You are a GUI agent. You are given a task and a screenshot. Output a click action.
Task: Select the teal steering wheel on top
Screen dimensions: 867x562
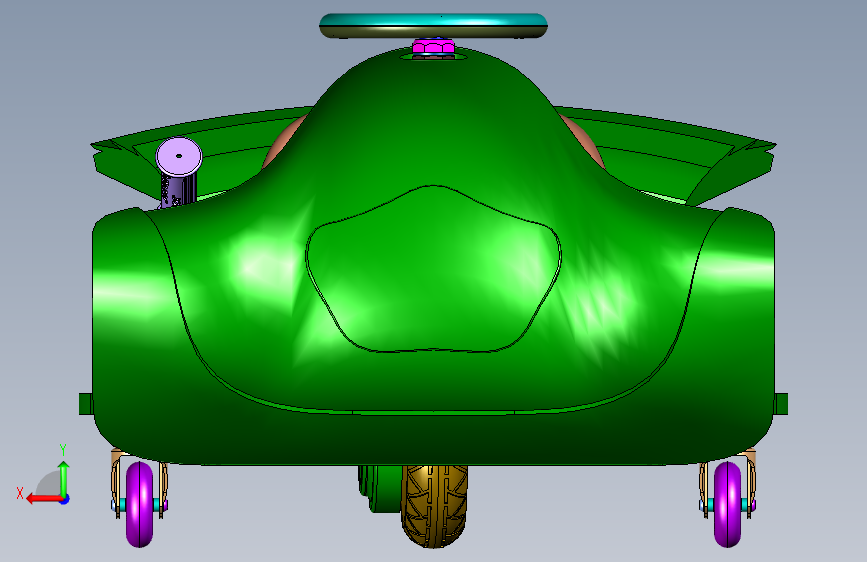(434, 25)
